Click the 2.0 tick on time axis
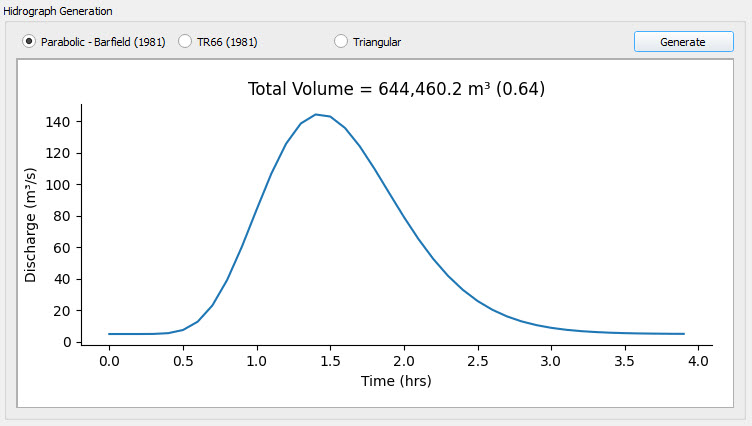 click(404, 360)
